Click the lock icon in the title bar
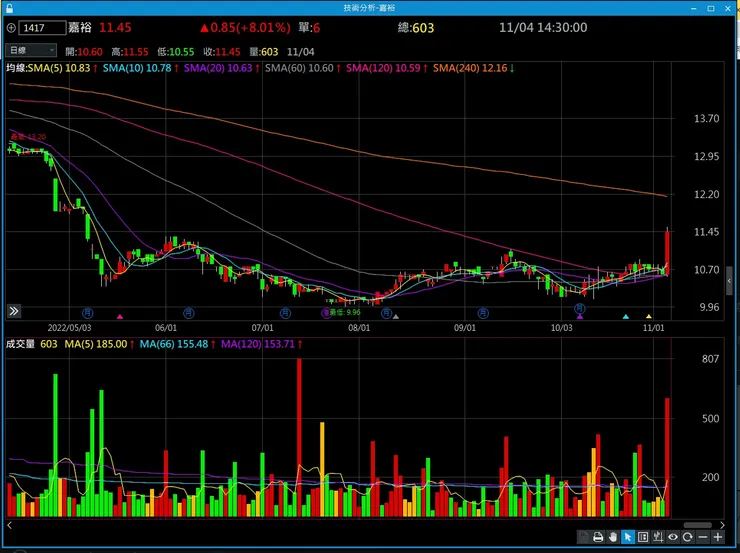 pos(9,8)
